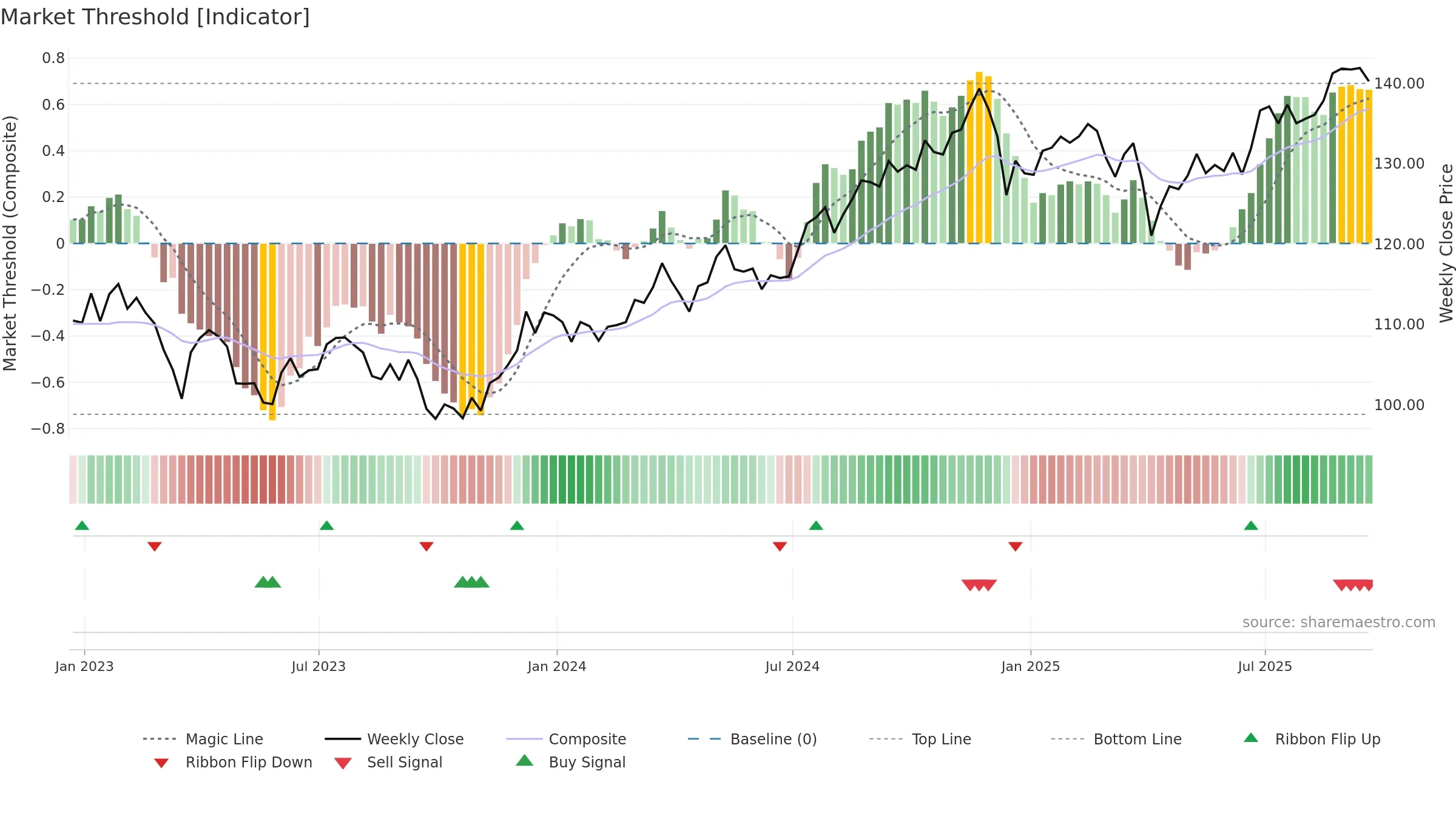Screen dimensions: 1456x819
Task: Click the Ribbon Flip Up marker at January 2023
Action: click(x=82, y=525)
